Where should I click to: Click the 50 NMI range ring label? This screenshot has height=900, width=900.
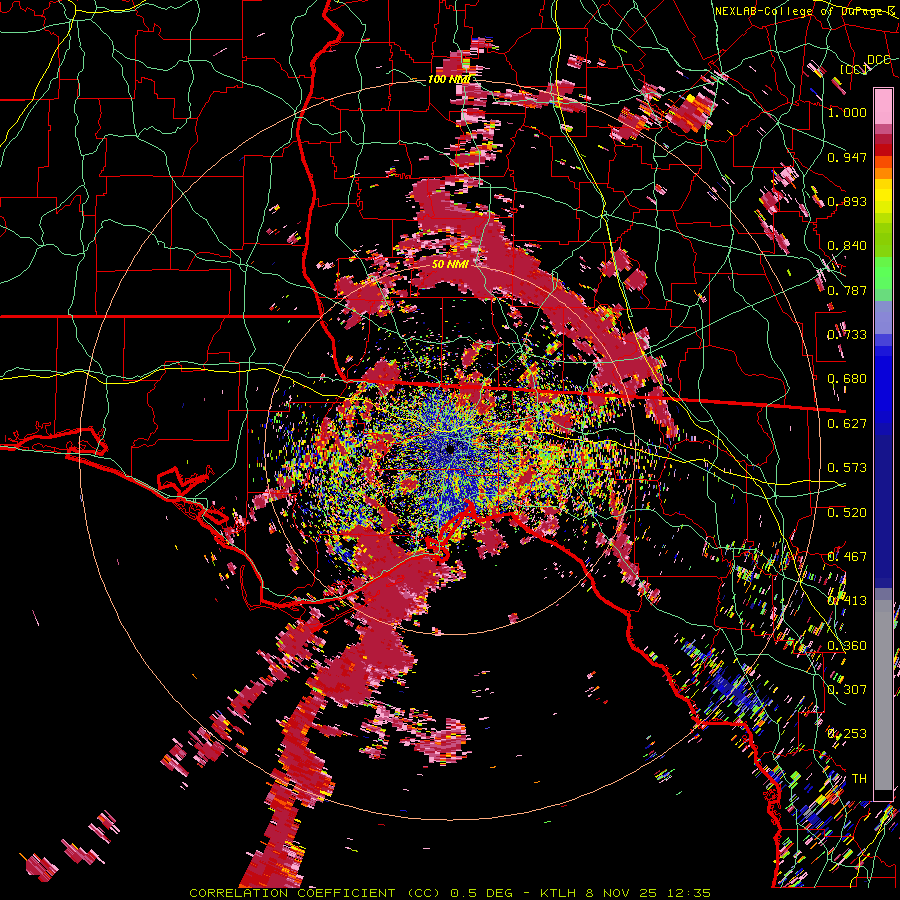tap(450, 264)
